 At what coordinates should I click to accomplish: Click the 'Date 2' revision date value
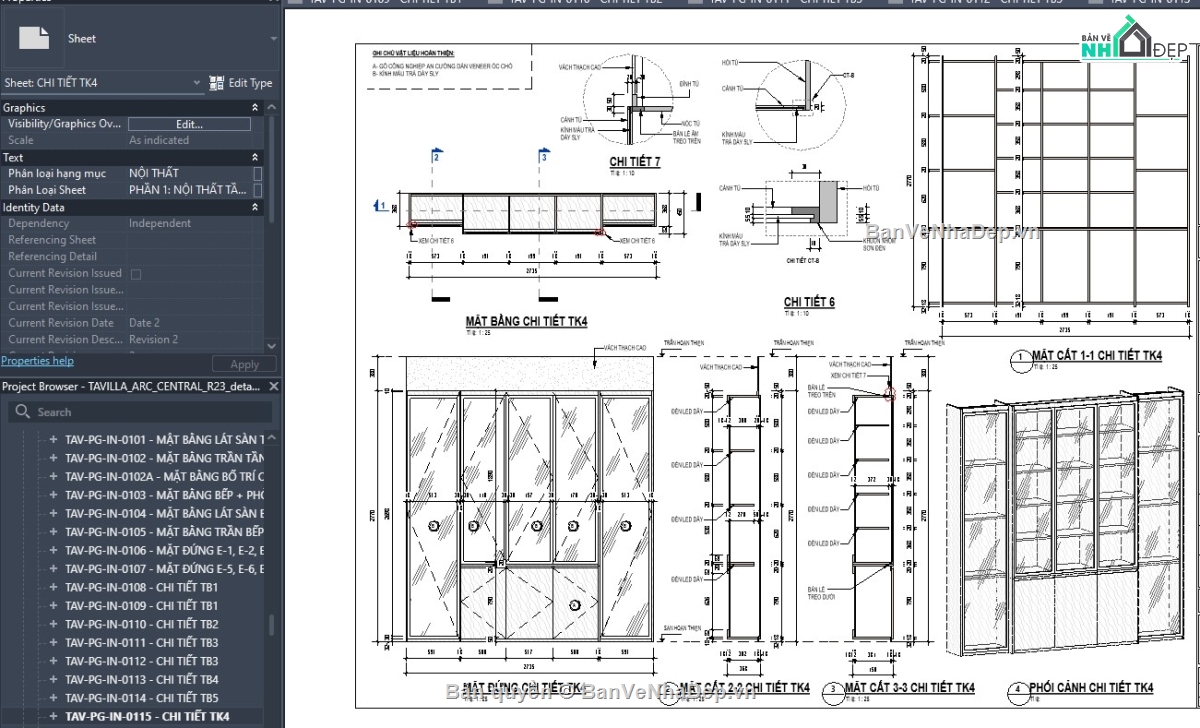tap(144, 323)
